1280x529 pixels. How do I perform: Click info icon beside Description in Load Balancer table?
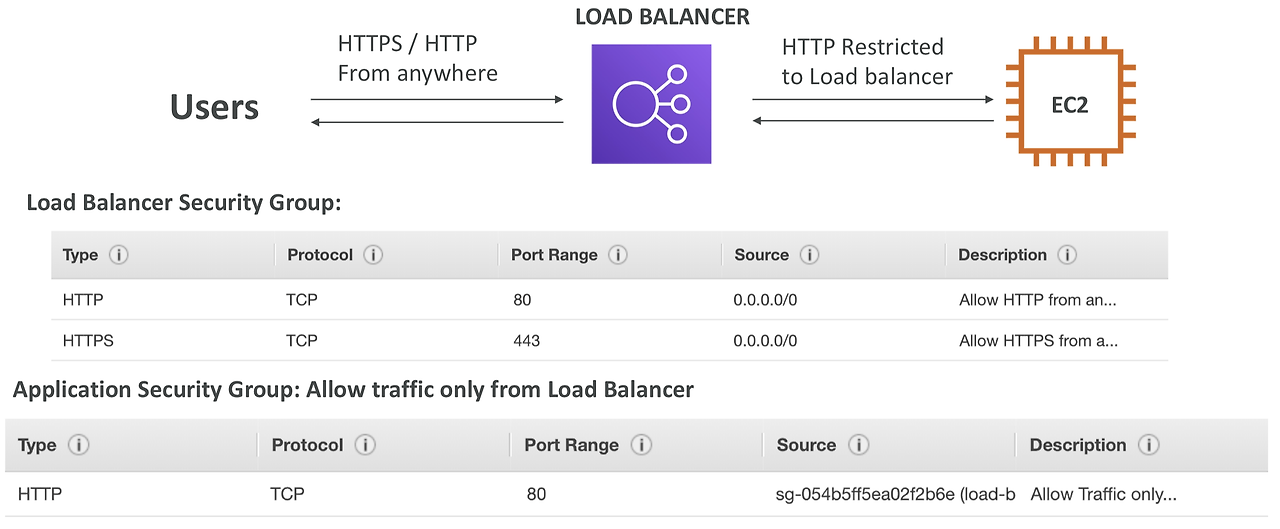(x=1067, y=255)
